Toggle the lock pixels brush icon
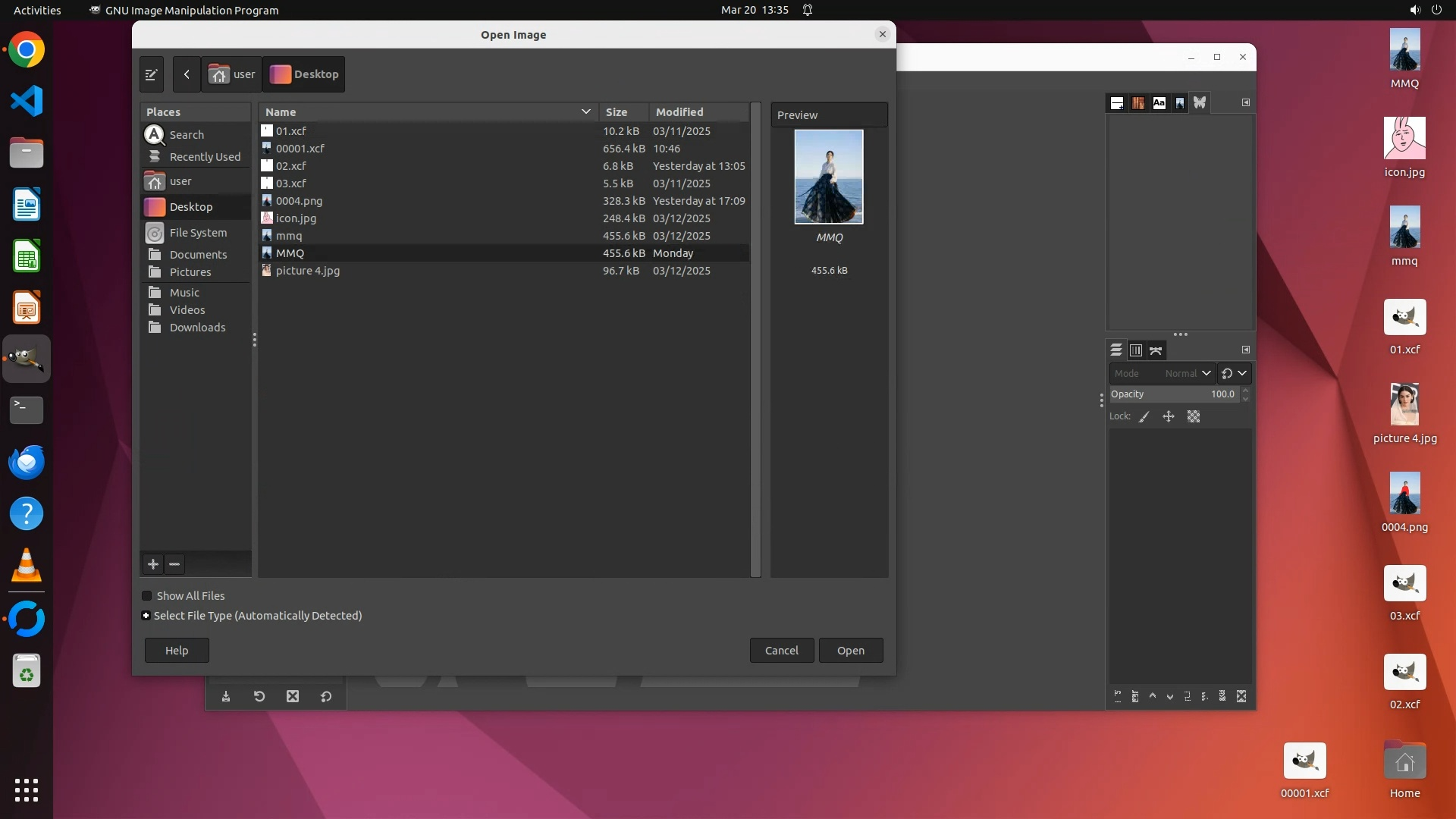This screenshot has width=1456, height=819. pyautogui.click(x=1144, y=416)
